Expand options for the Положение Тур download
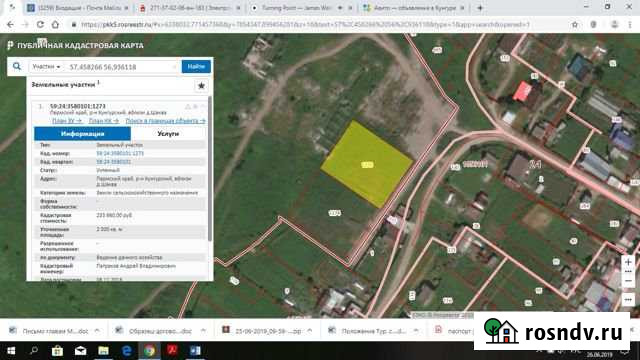640x360 pixels. click(416, 331)
